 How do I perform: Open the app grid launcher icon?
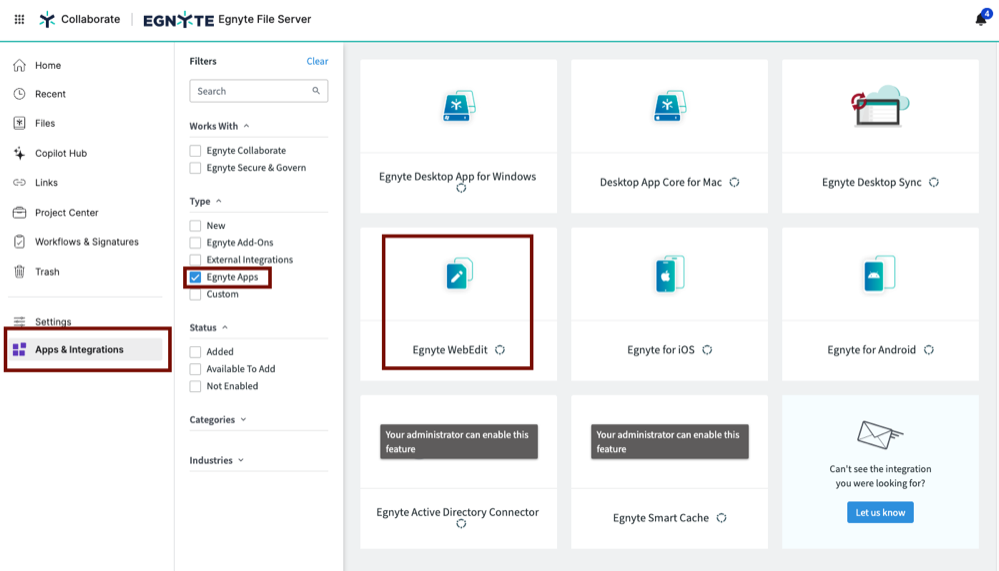click(19, 19)
